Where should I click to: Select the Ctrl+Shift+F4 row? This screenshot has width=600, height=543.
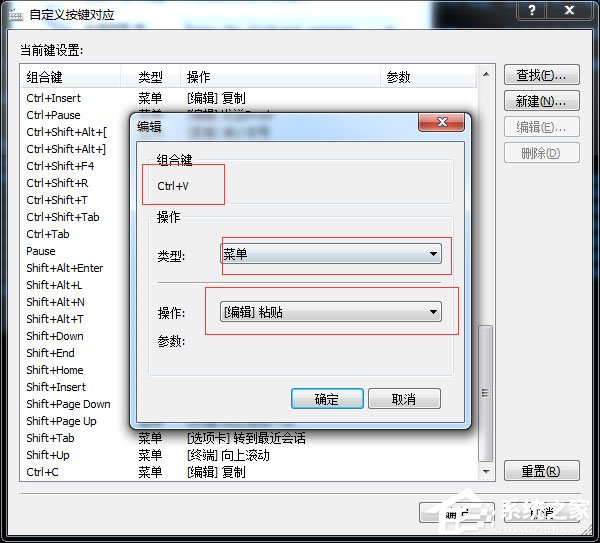(60, 166)
